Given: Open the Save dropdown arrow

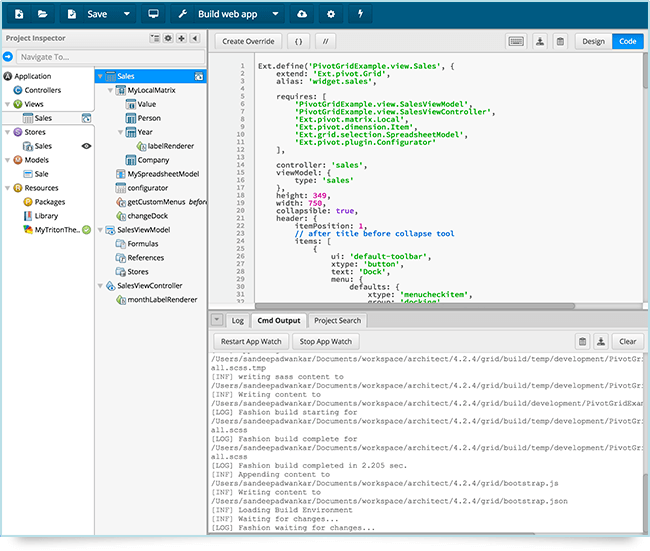Looking at the screenshot, I should tap(126, 14).
